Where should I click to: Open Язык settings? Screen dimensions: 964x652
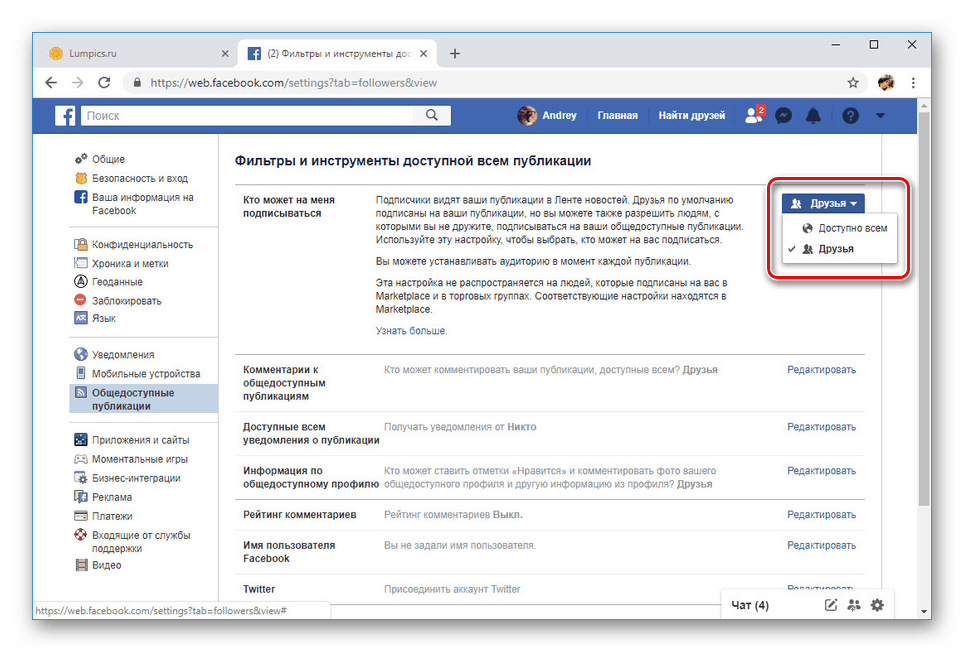point(103,318)
